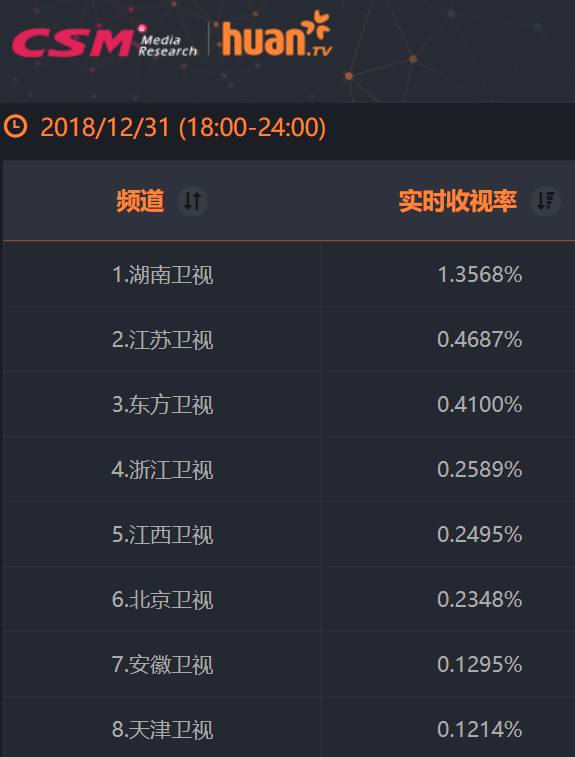
Task: Click the 0.2589% rating value
Action: 479,469
